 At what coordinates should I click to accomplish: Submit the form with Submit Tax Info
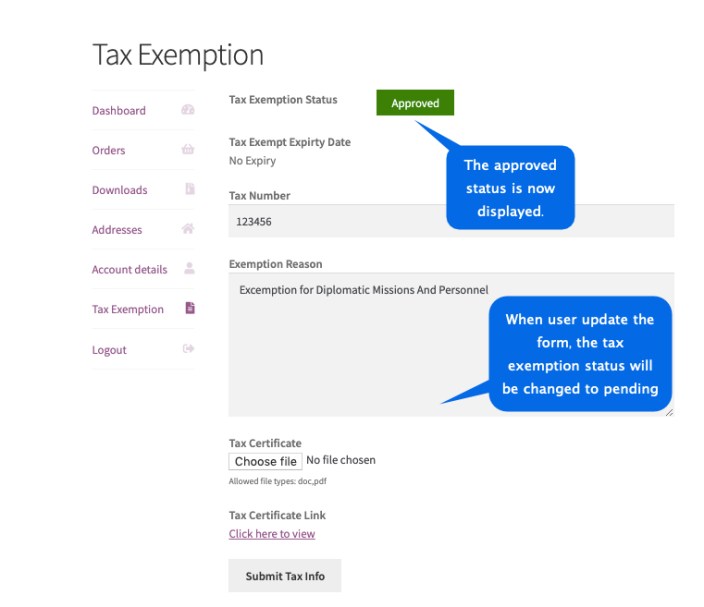pyautogui.click(x=285, y=576)
